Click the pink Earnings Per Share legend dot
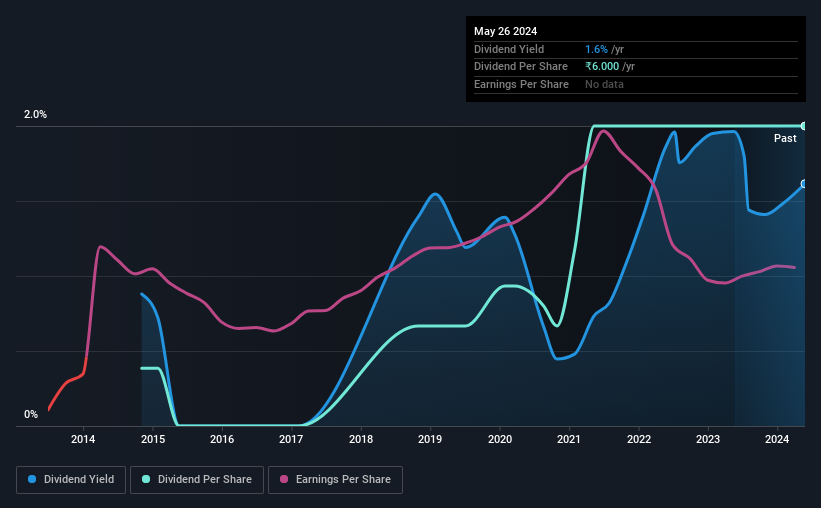Image resolution: width=821 pixels, height=508 pixels. [x=284, y=479]
